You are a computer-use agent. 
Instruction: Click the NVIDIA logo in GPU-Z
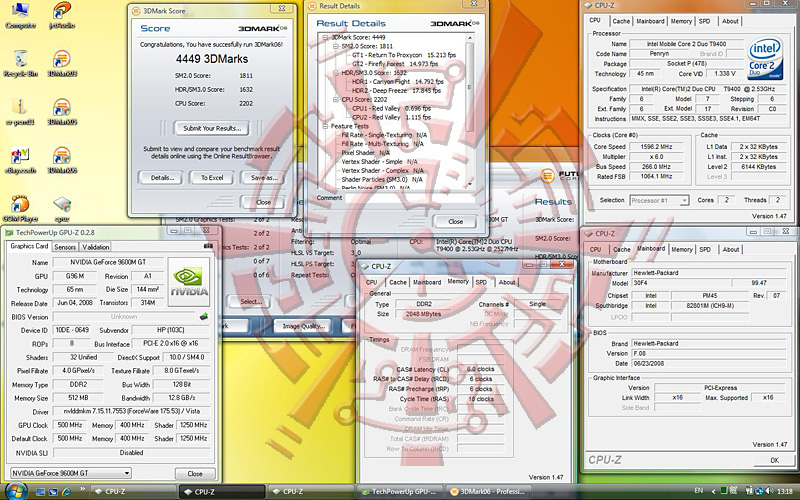[x=189, y=282]
